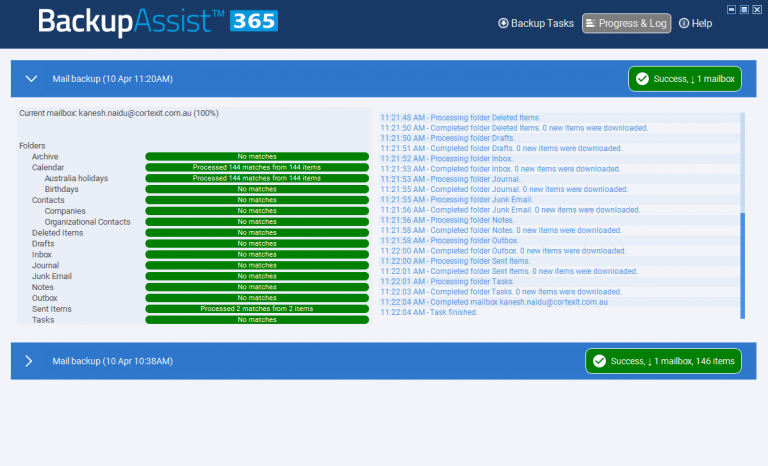Minimize the BackupAssist window

[731, 8]
